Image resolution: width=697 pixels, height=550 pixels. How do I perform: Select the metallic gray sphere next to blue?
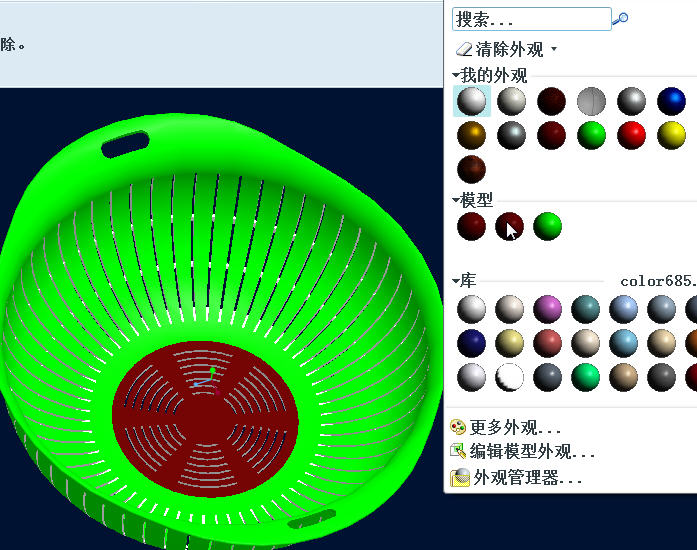(631, 101)
